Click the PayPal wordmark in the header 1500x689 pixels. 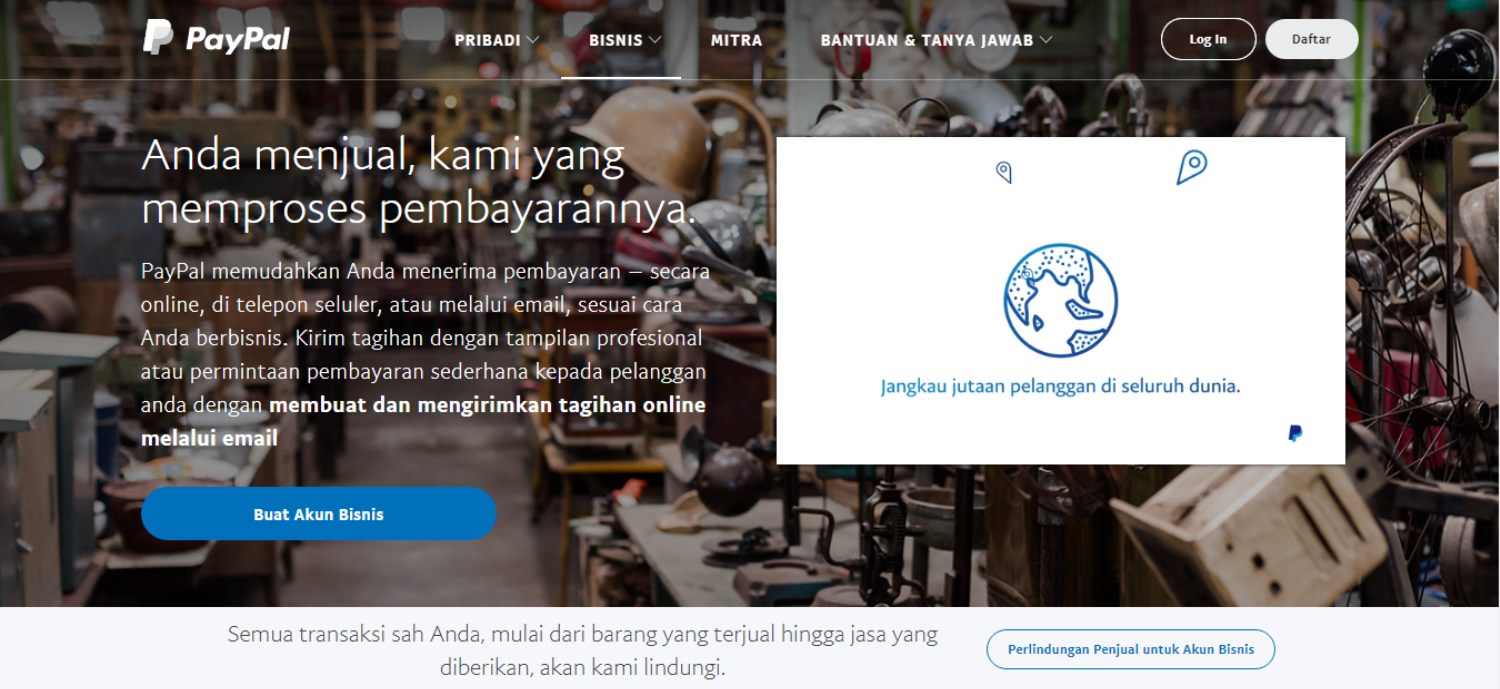click(238, 39)
